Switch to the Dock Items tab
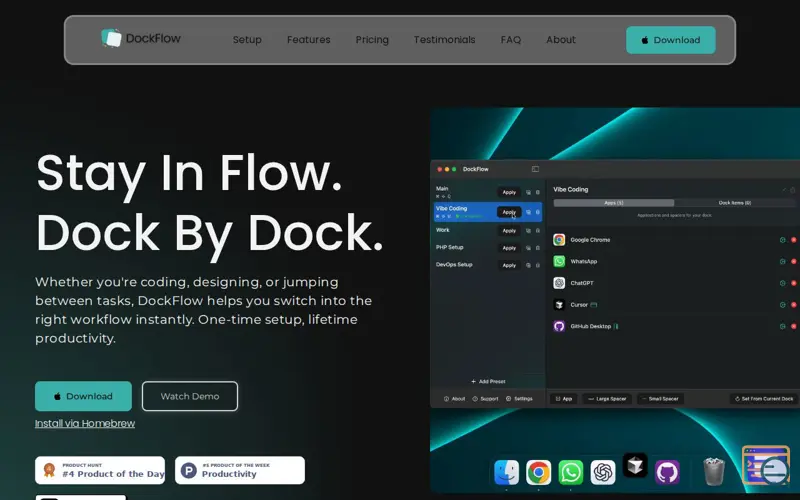Viewport: 800px width, 500px height. pos(734,203)
